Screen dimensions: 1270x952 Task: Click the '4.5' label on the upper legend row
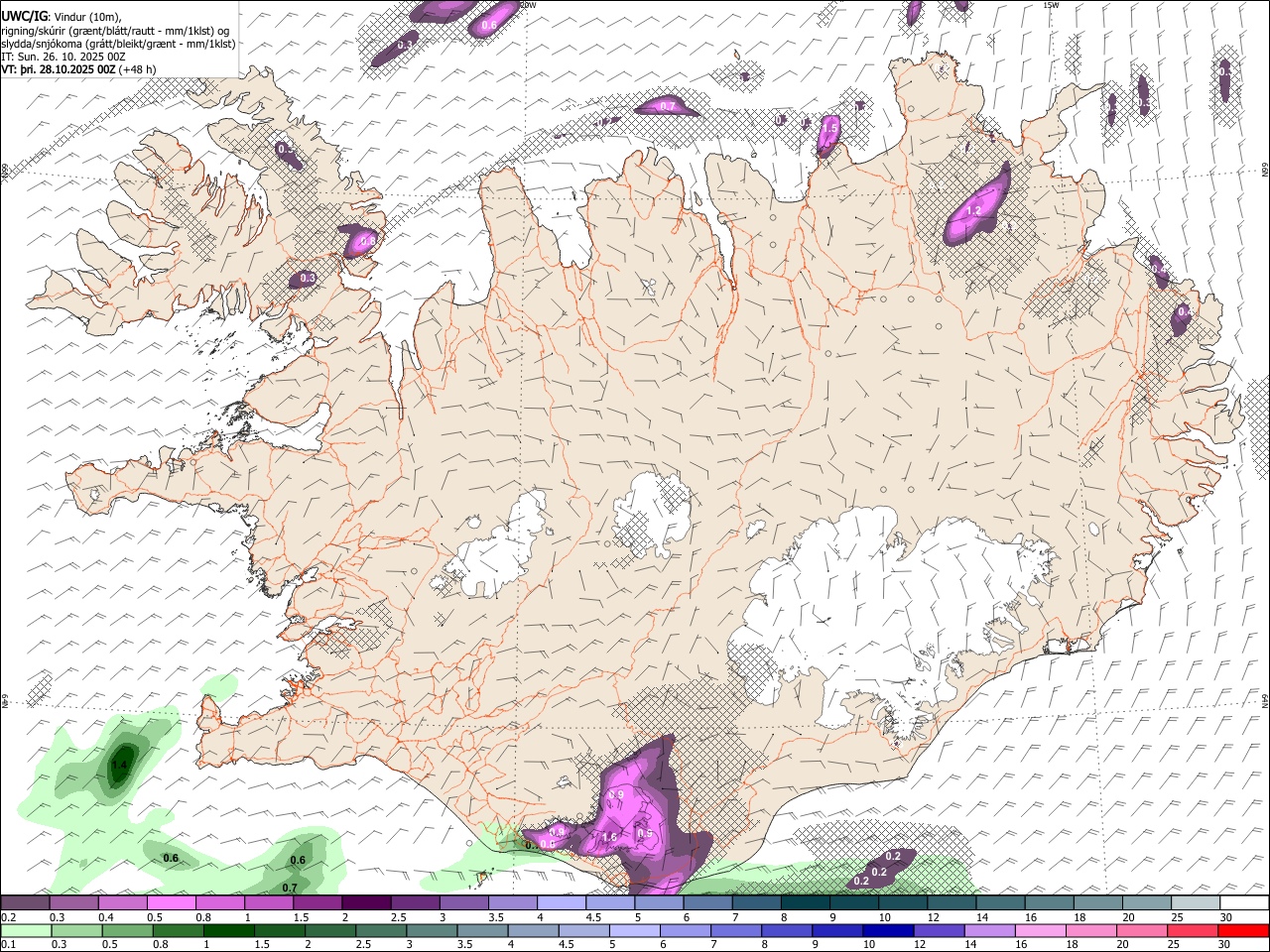point(593,917)
